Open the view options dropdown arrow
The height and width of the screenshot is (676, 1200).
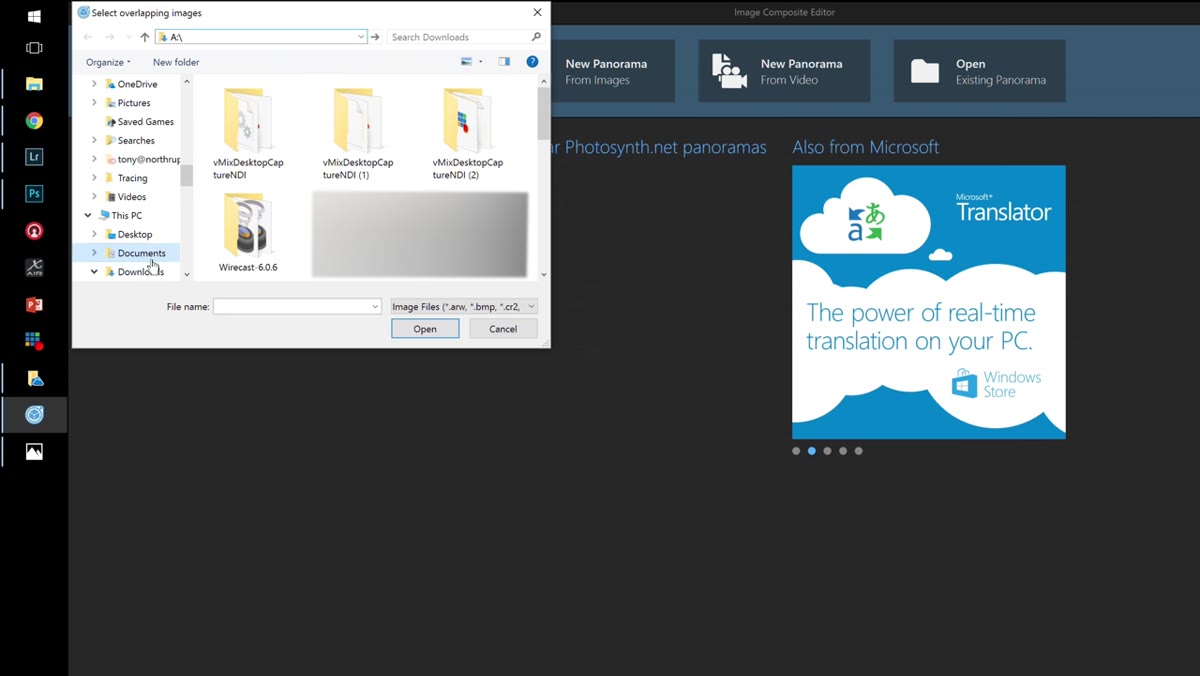(x=481, y=62)
